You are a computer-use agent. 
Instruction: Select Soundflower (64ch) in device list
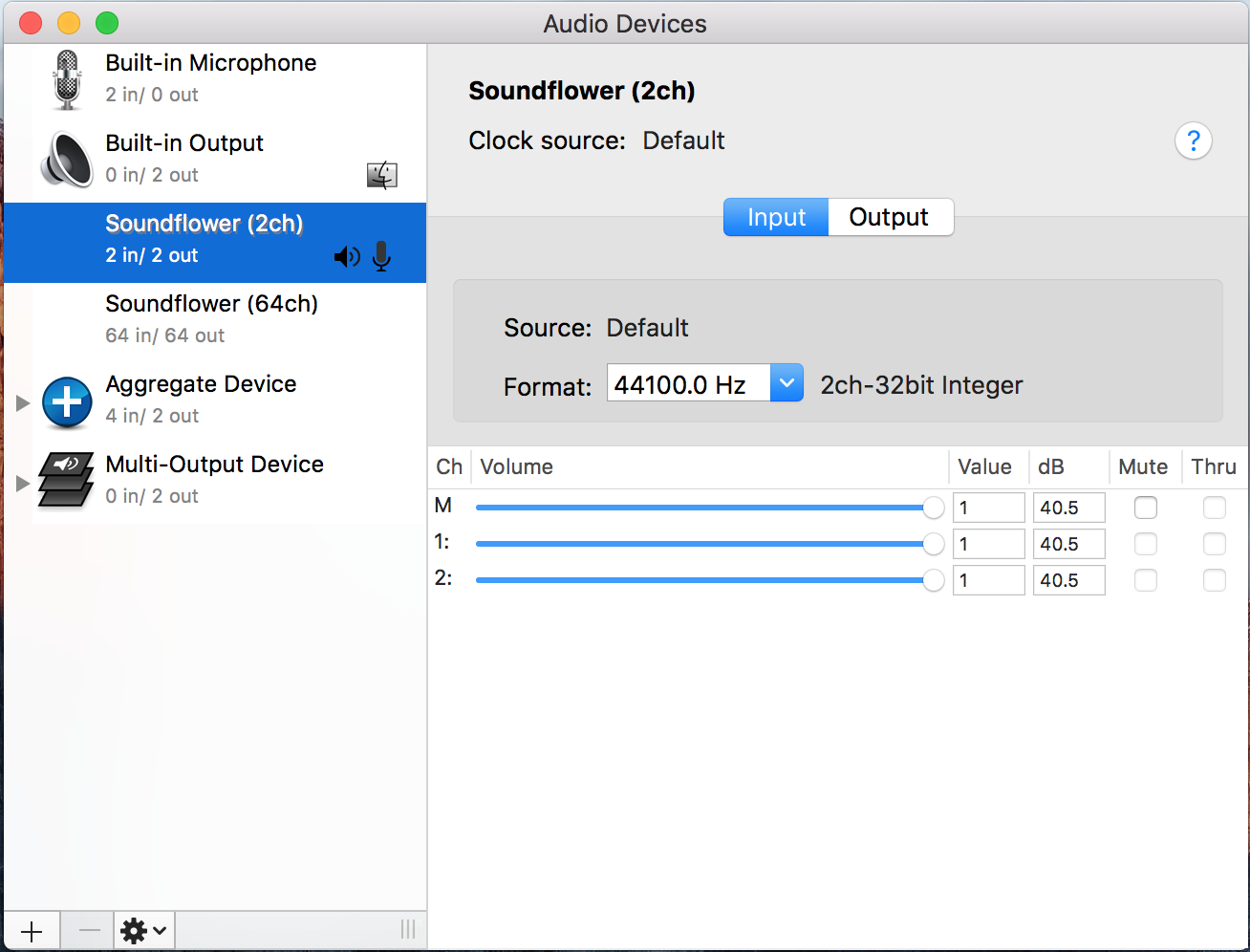(215, 321)
